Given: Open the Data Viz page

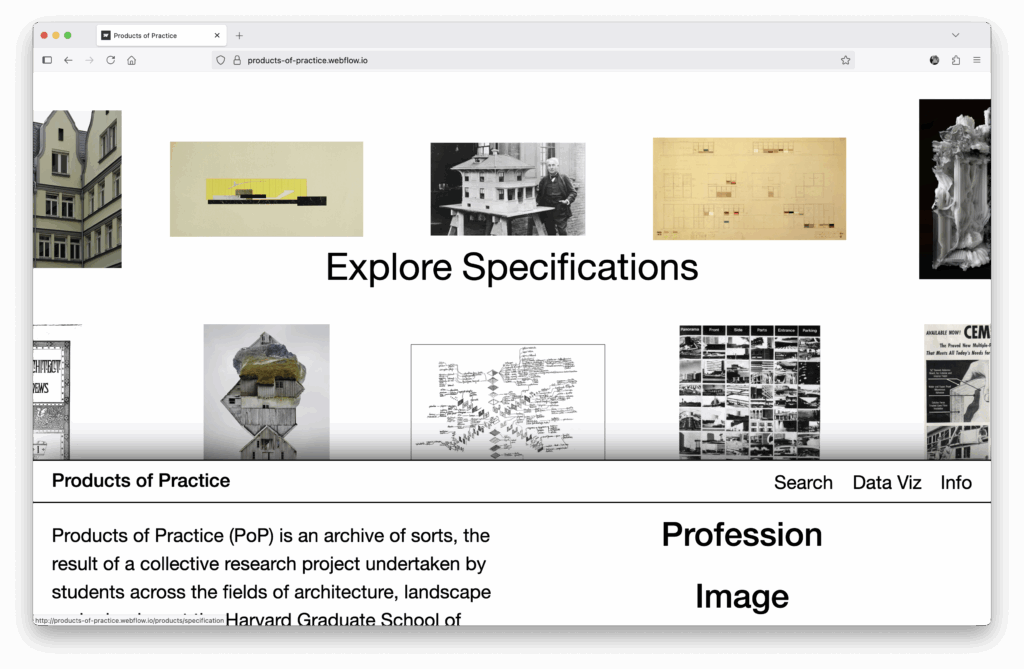Looking at the screenshot, I should [886, 482].
